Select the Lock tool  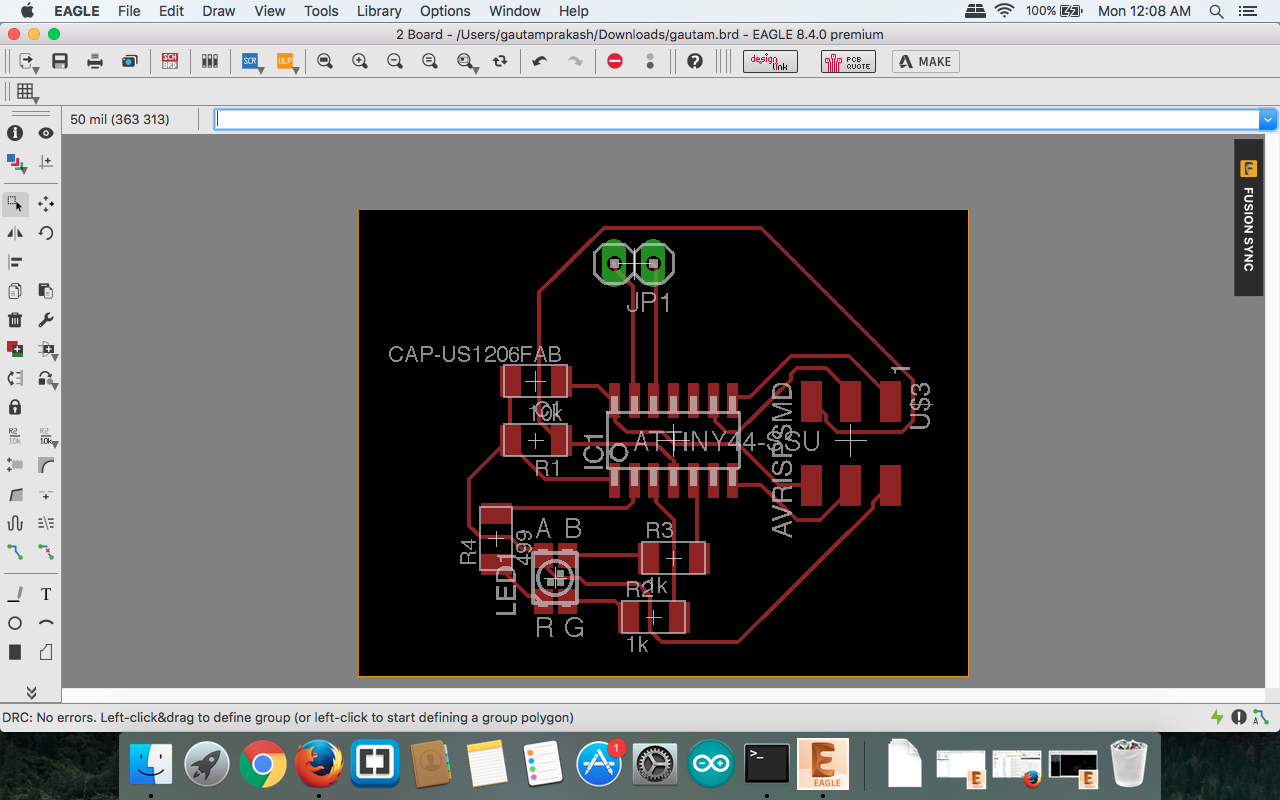pos(15,407)
